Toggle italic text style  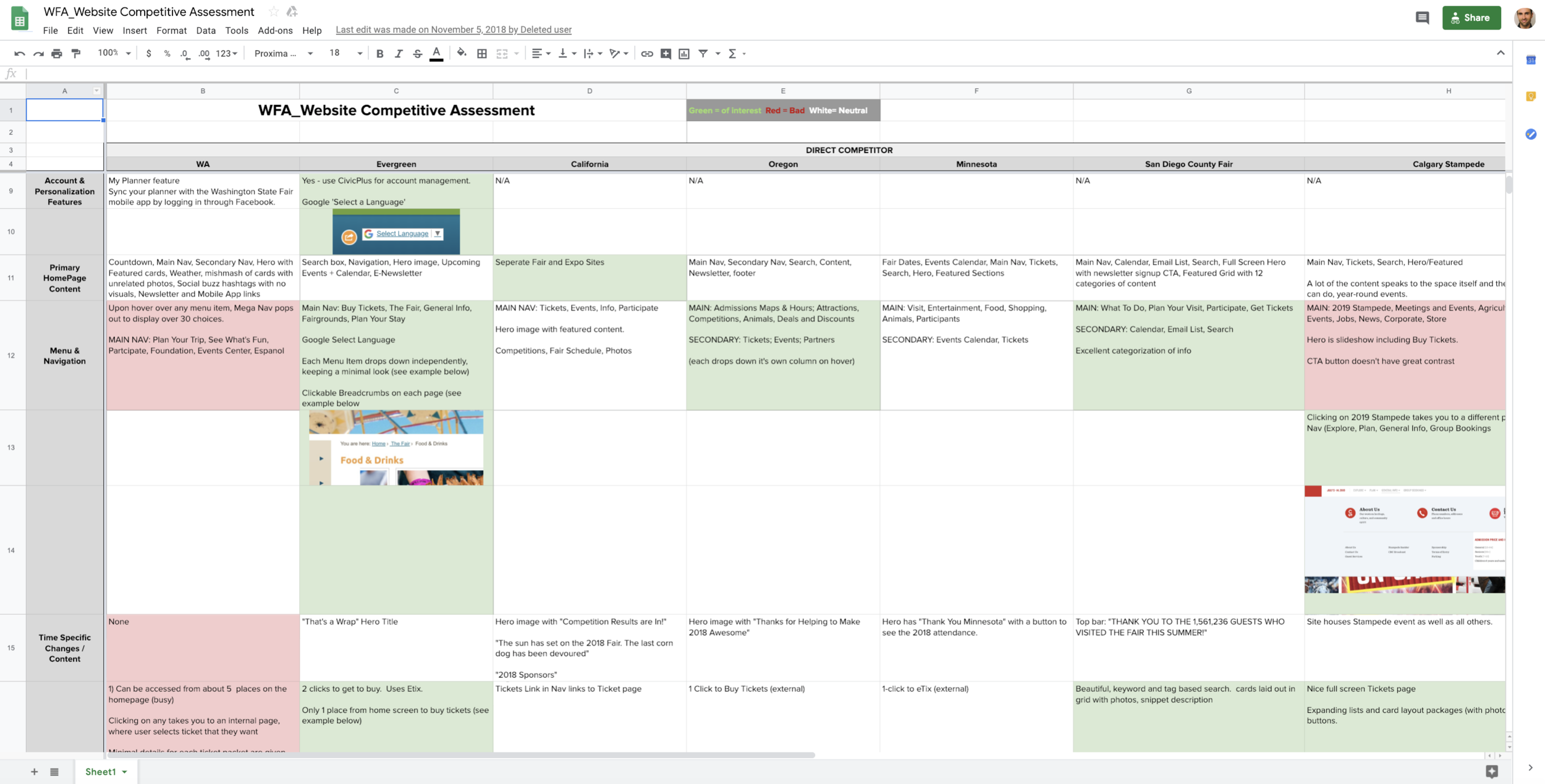click(399, 54)
